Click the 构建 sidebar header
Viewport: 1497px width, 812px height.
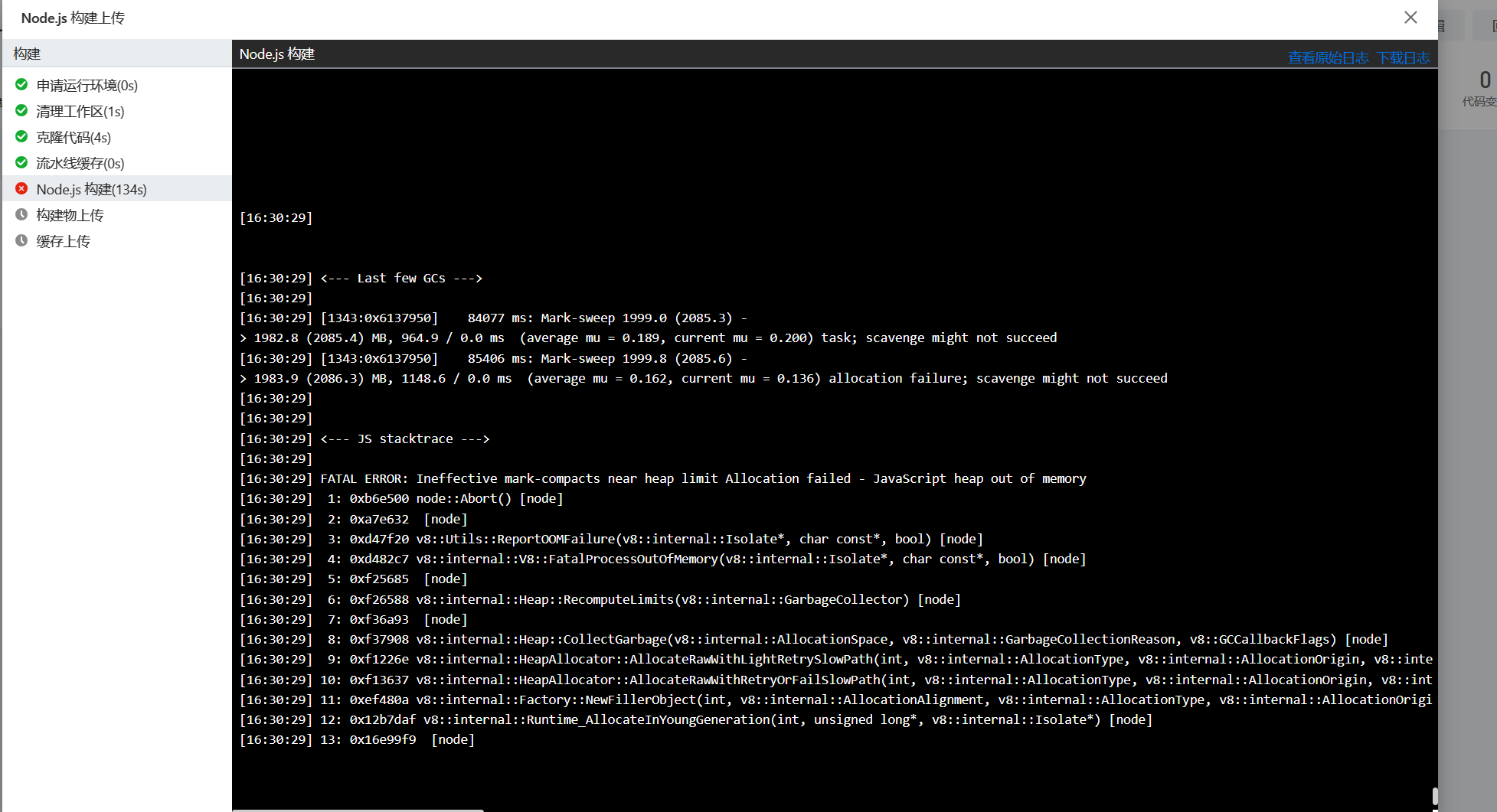click(116, 54)
